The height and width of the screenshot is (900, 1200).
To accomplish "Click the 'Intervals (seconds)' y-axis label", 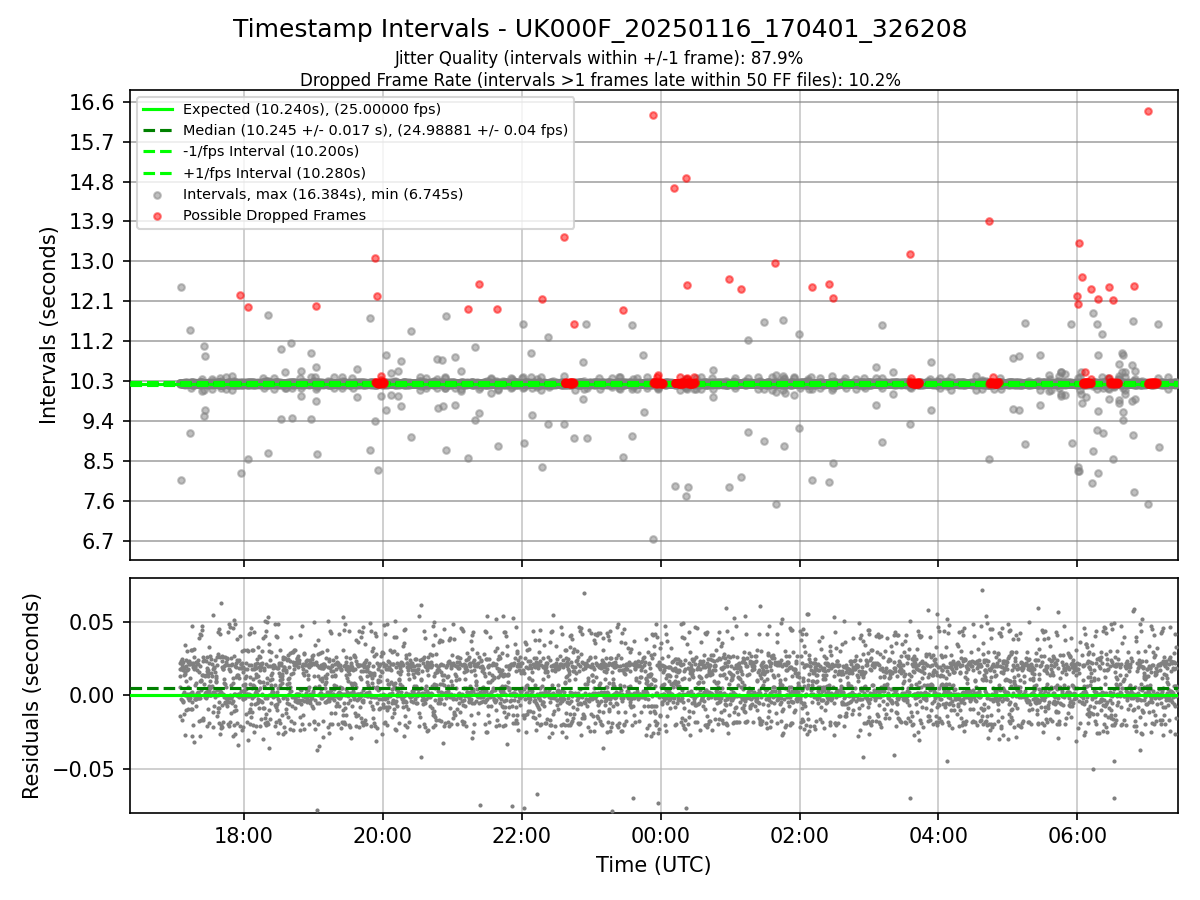I will (x=49, y=325).
